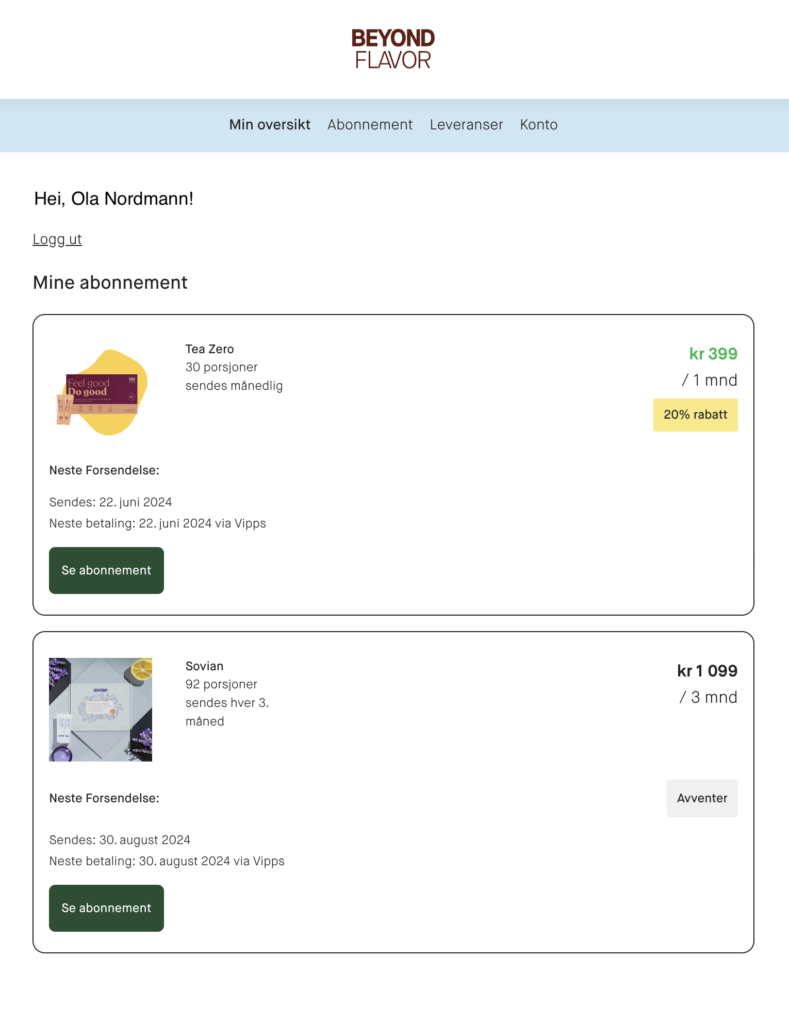This screenshot has height=1024, width=789.
Task: Click the green kr 399 price
Action: point(713,354)
